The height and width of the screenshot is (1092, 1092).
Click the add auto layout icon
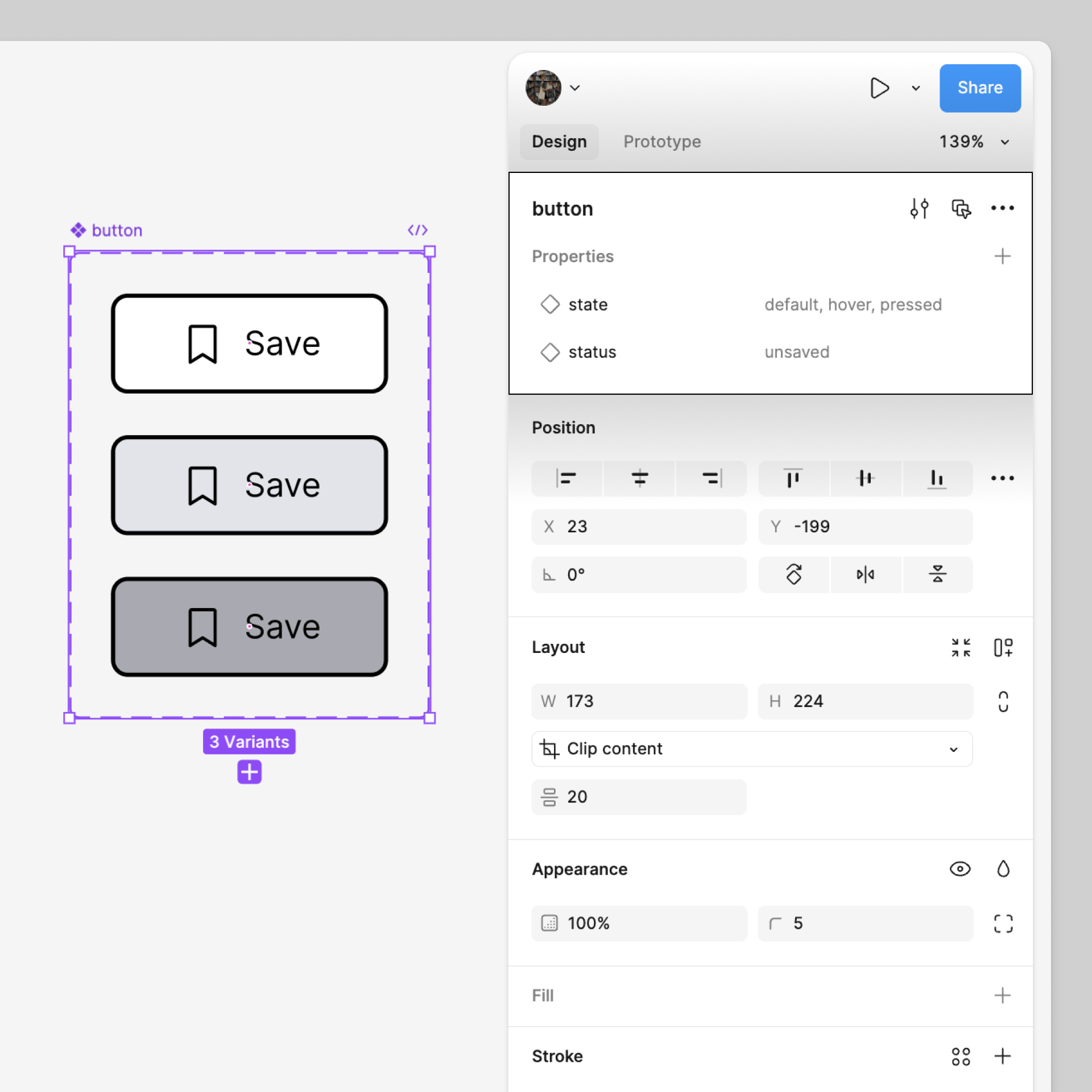point(1003,647)
